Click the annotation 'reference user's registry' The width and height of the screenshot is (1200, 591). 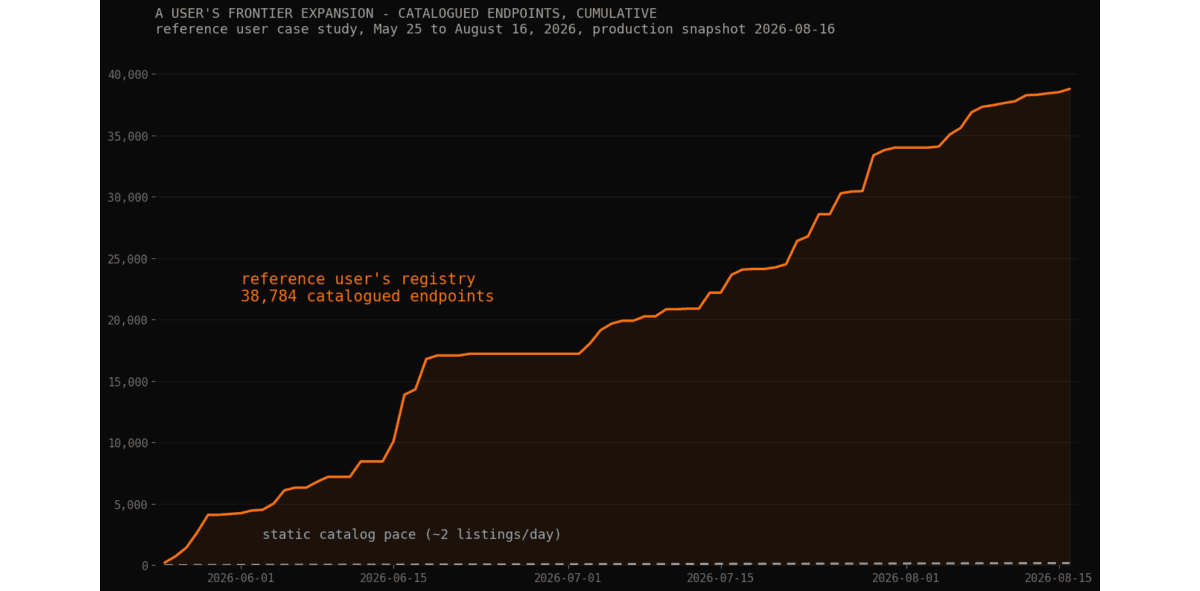click(x=358, y=280)
